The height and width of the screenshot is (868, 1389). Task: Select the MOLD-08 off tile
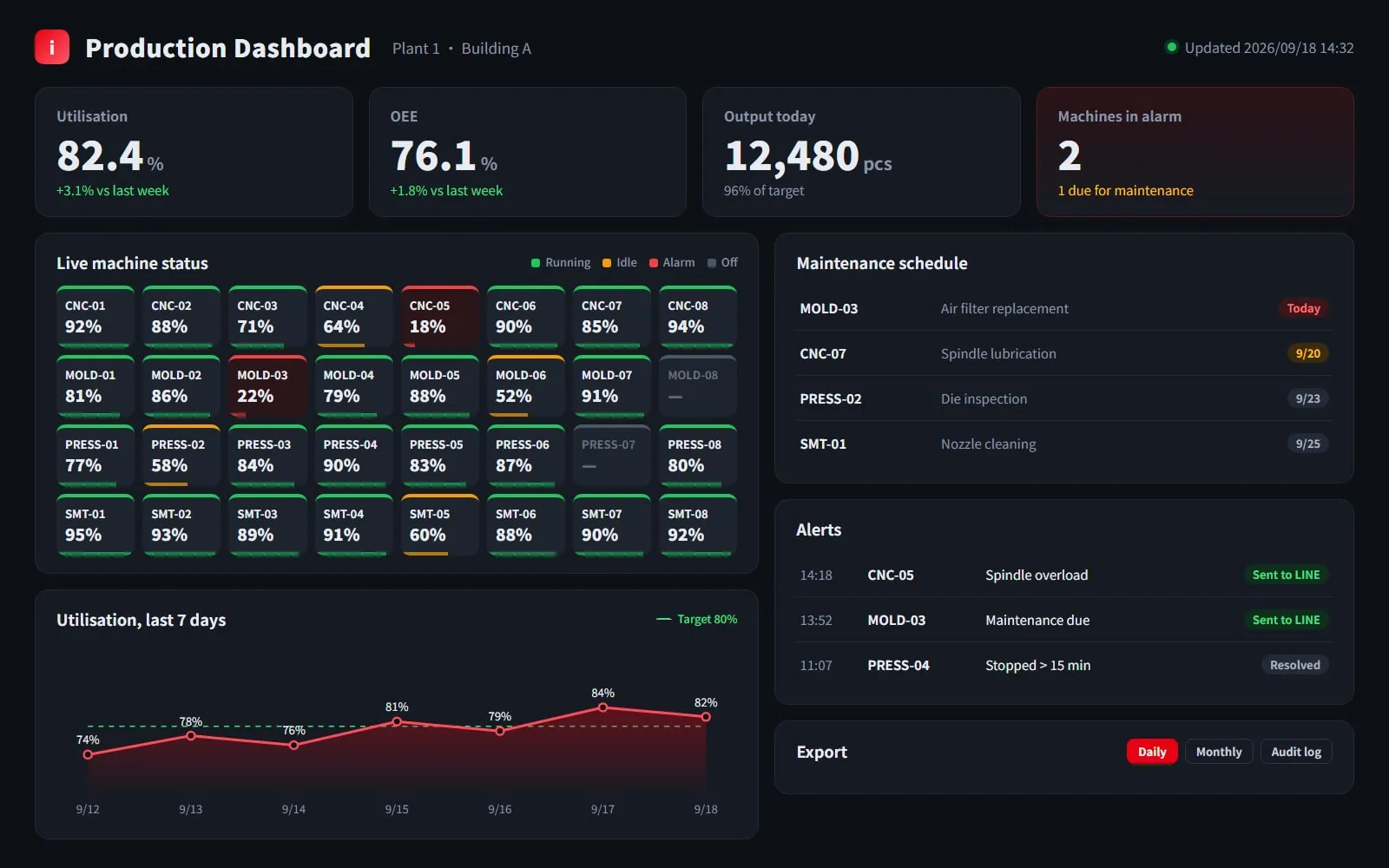tap(698, 386)
